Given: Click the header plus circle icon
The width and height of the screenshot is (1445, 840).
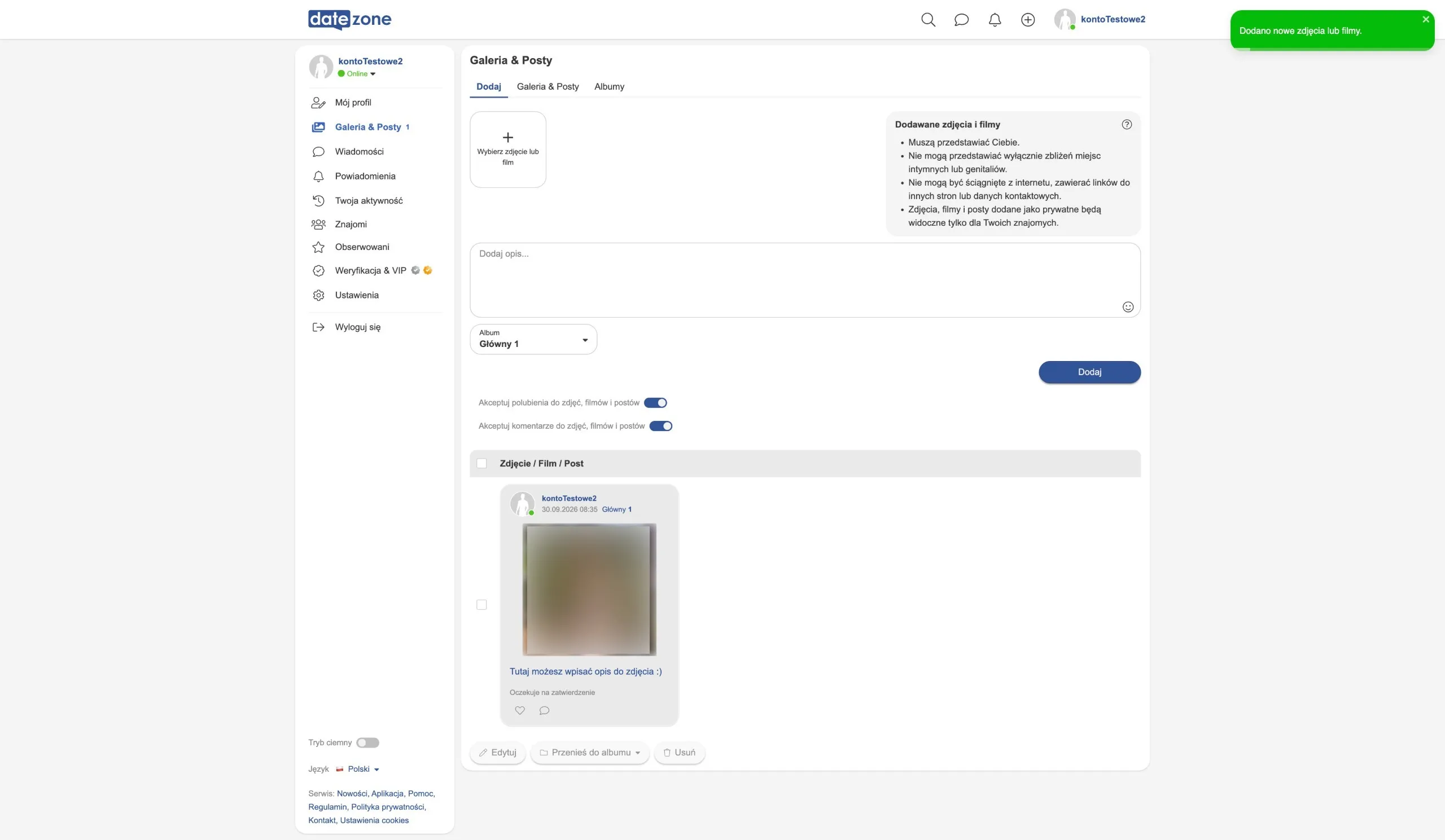Looking at the screenshot, I should click(1027, 20).
